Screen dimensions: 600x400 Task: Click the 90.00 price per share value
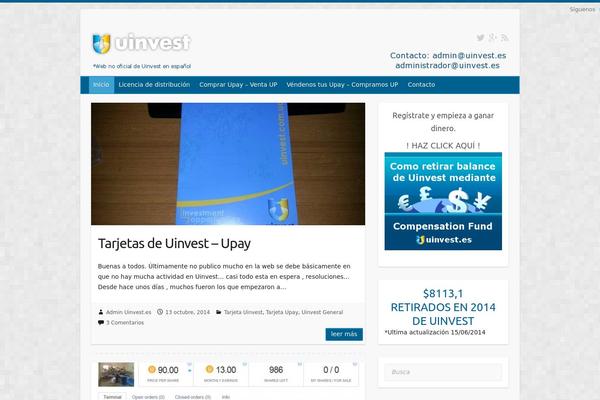(168, 370)
